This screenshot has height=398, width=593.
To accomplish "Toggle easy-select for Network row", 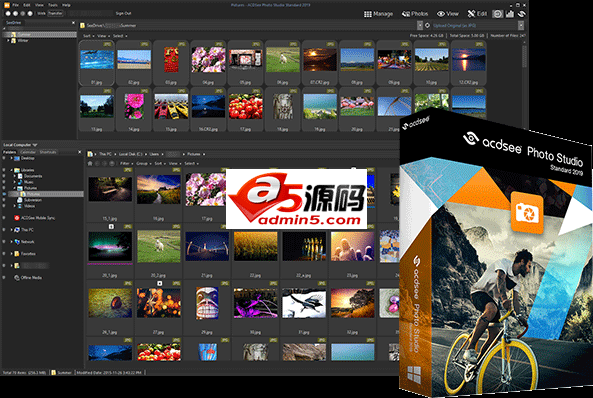I will pyautogui.click(x=4, y=242).
